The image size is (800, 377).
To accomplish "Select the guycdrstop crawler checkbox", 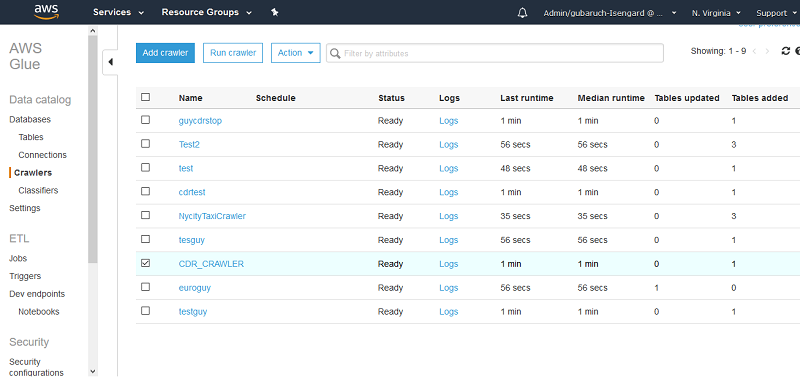I will tap(145, 120).
